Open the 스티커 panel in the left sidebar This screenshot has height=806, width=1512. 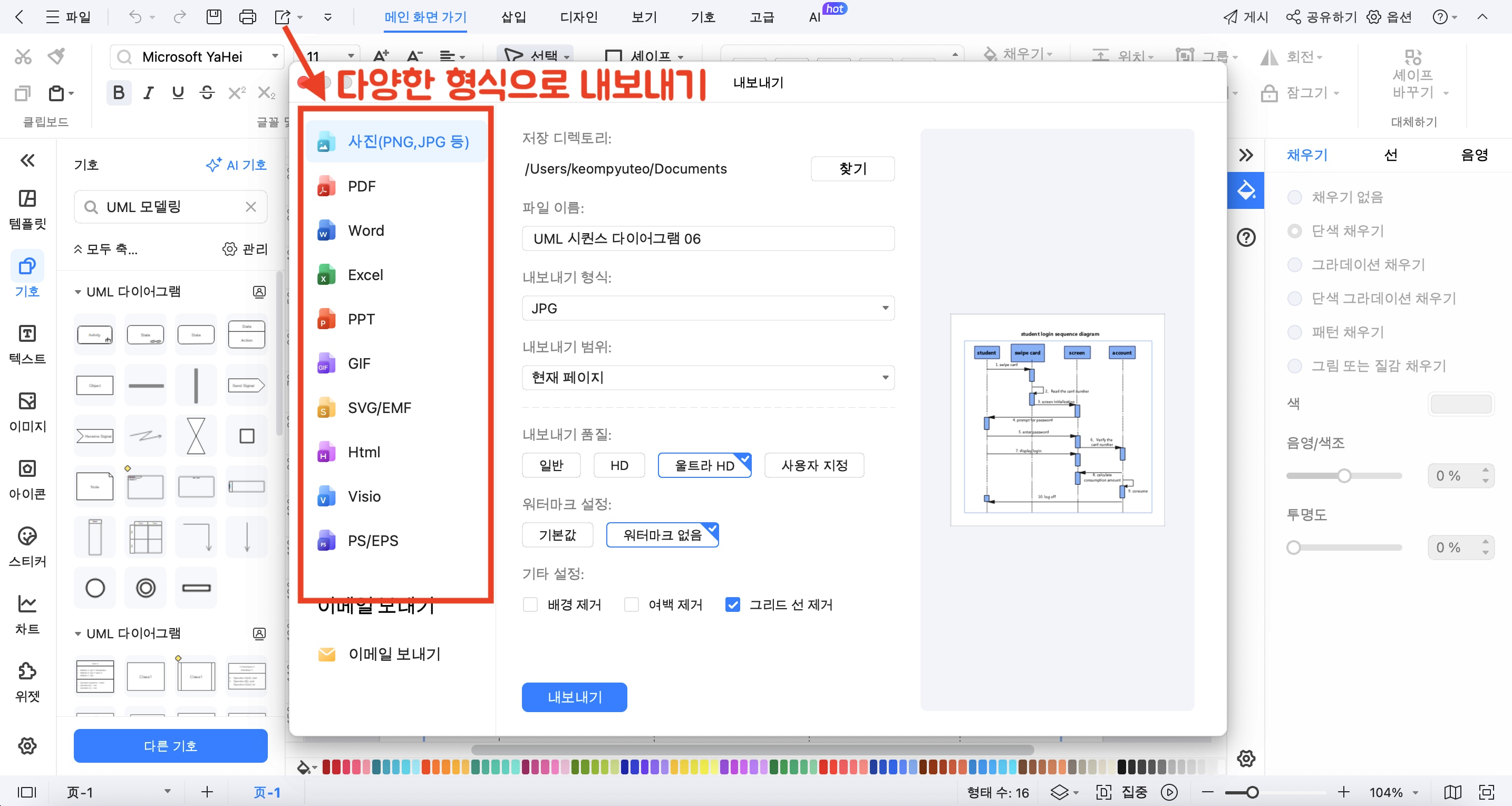pos(27,546)
